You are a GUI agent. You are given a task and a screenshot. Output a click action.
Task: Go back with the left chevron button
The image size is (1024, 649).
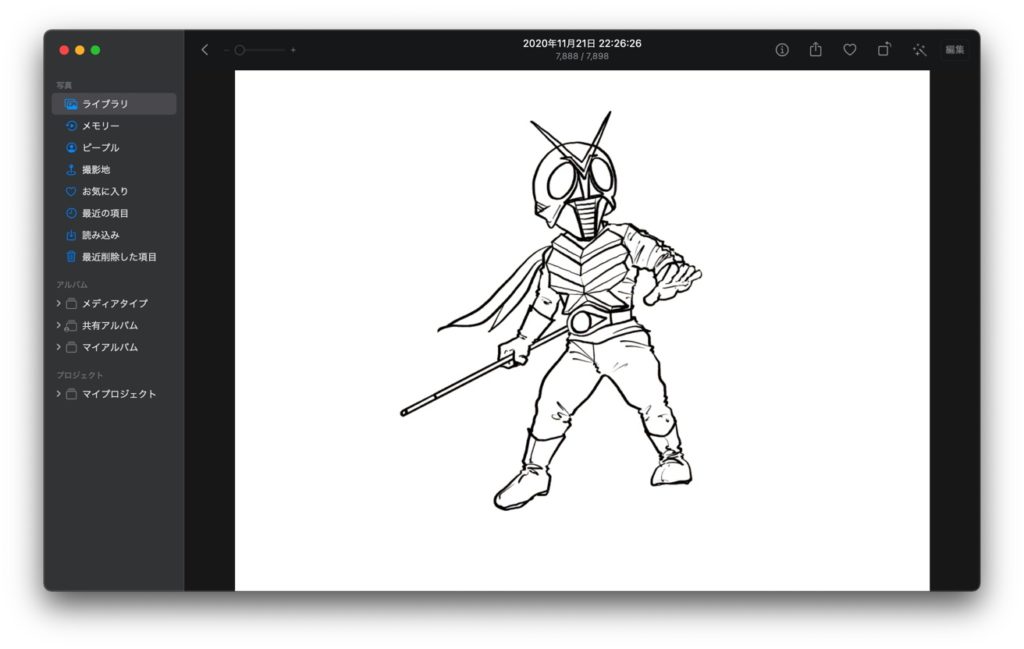204,50
